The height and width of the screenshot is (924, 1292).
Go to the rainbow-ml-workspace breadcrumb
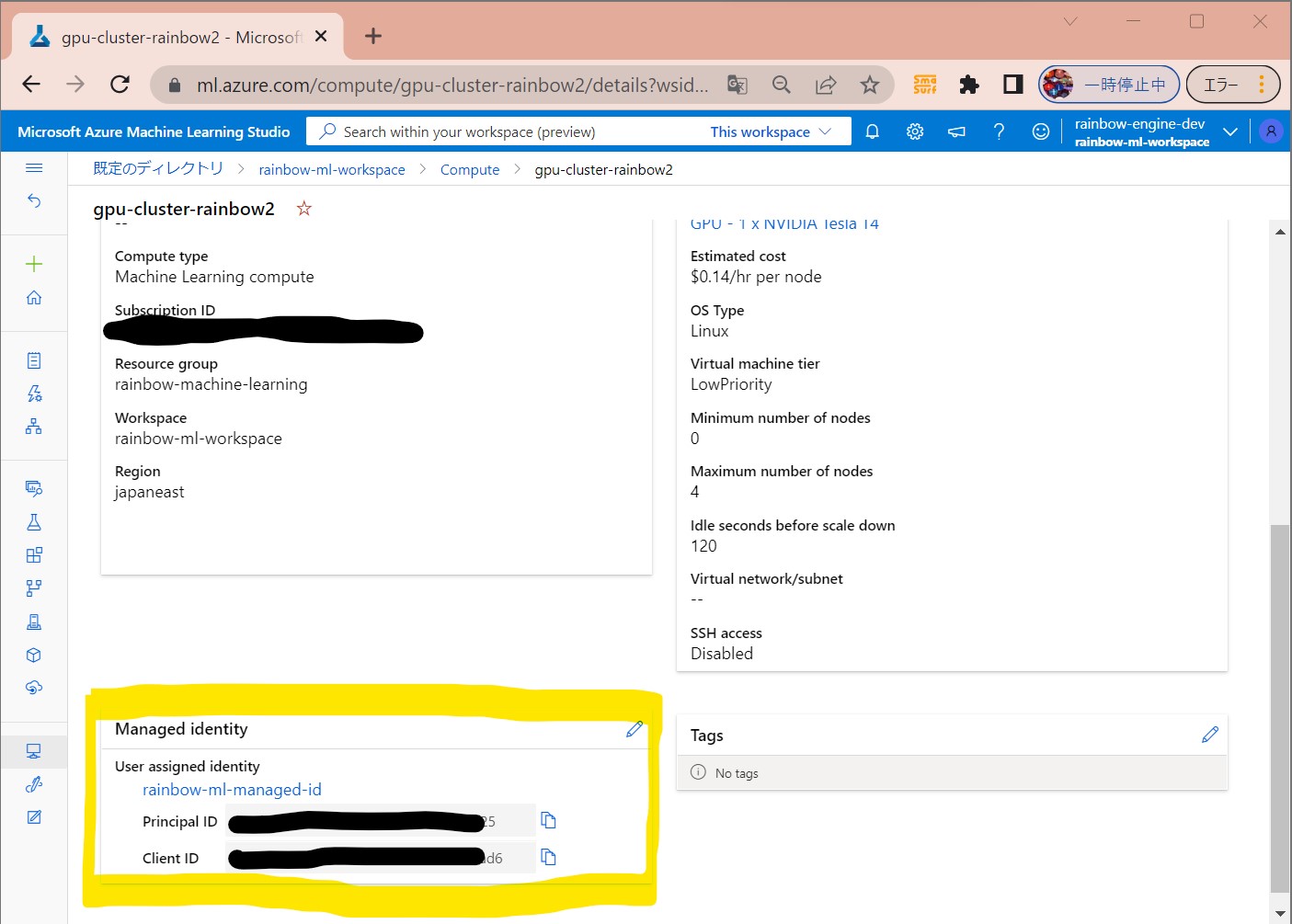pyautogui.click(x=332, y=169)
